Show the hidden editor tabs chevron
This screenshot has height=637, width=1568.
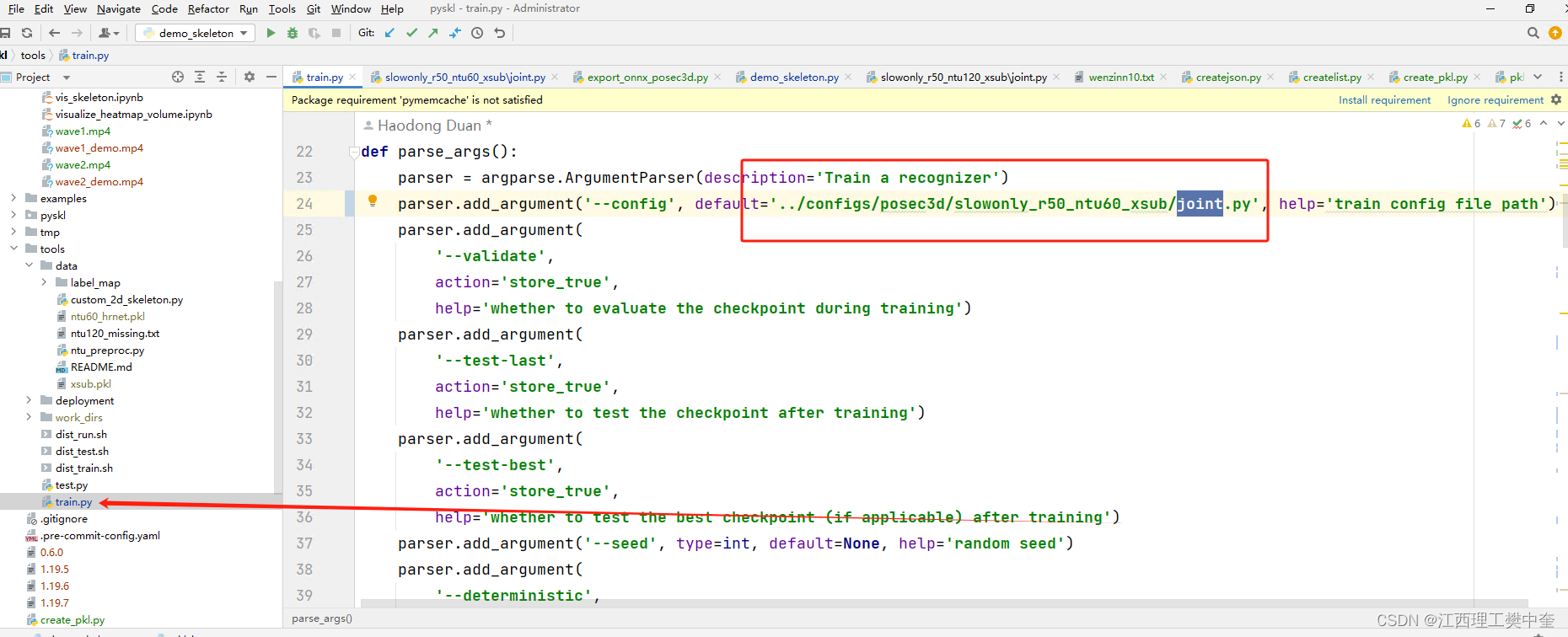point(1538,77)
